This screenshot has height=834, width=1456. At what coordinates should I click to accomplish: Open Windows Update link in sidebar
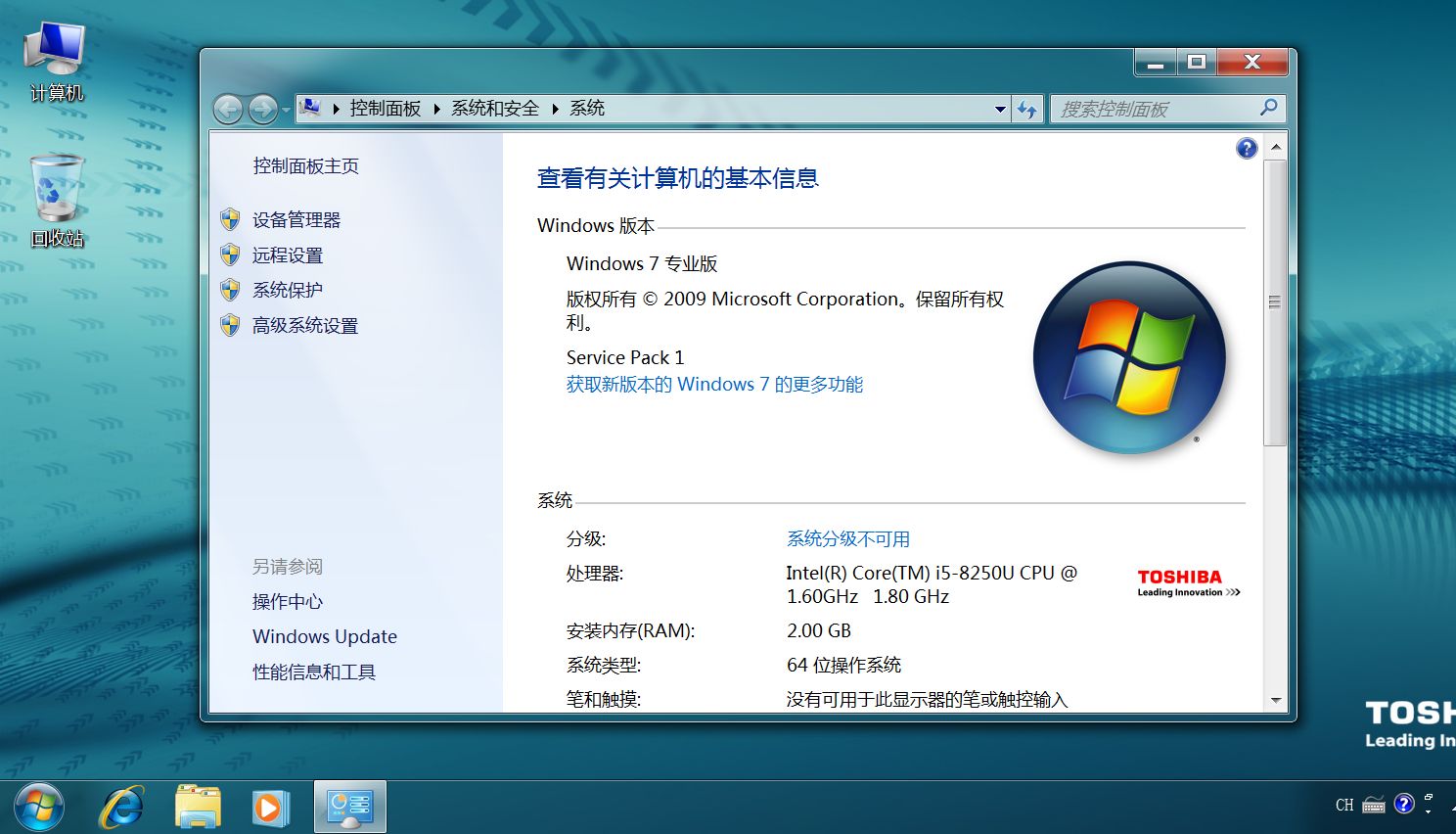325,636
